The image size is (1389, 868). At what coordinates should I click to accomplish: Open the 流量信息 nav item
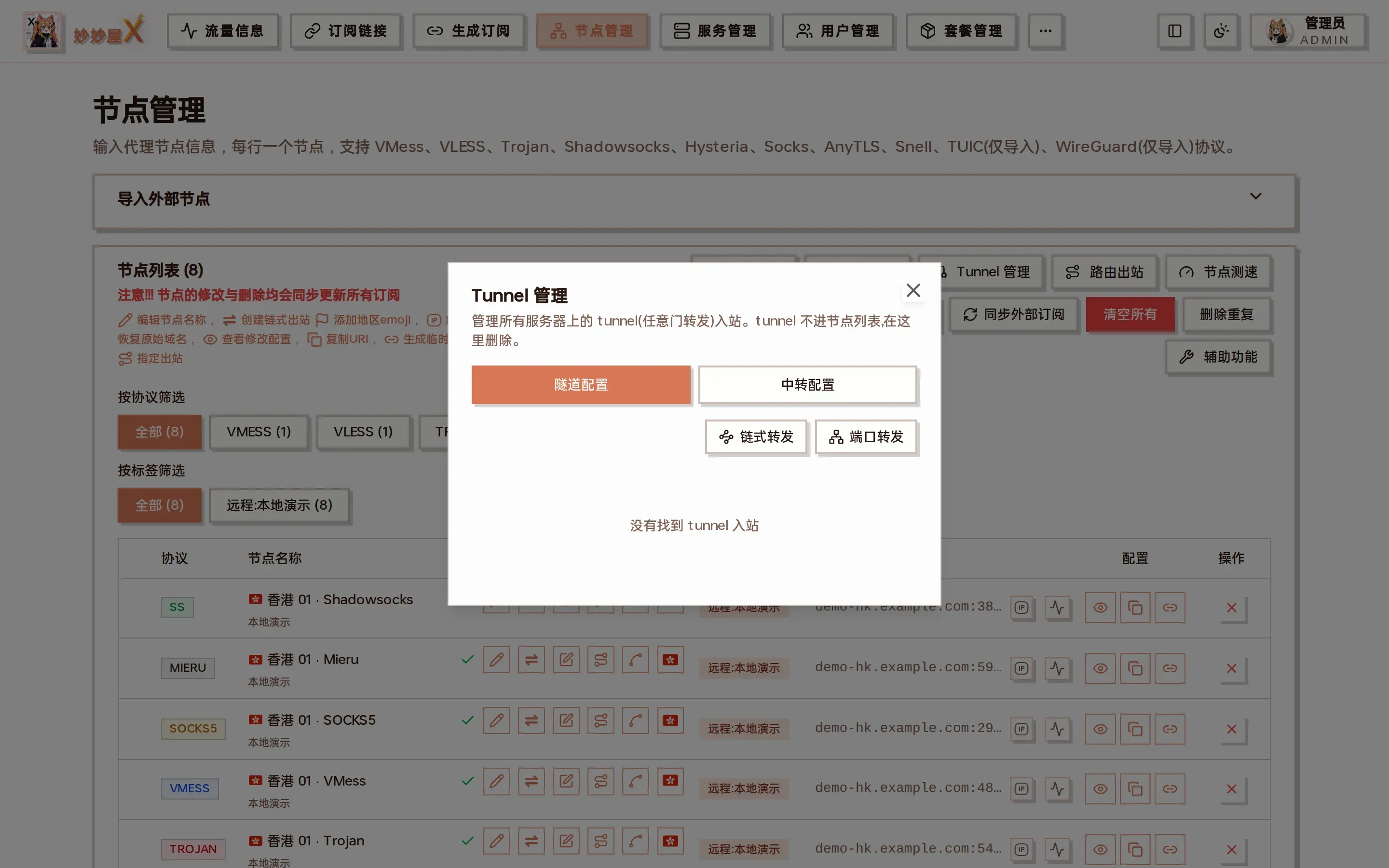pyautogui.click(x=223, y=30)
